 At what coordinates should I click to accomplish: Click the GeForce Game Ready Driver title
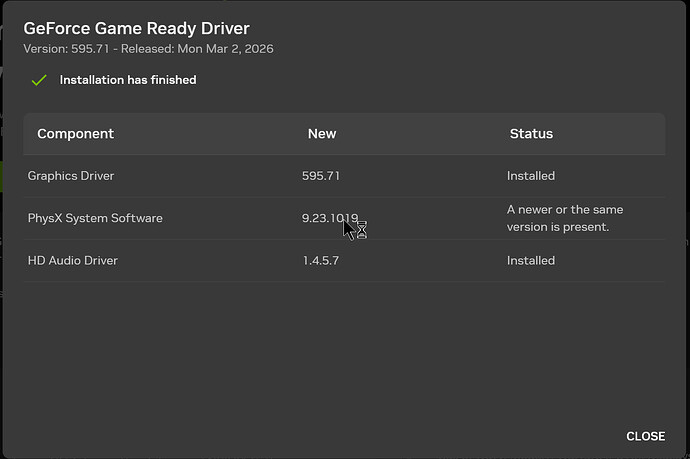point(137,28)
